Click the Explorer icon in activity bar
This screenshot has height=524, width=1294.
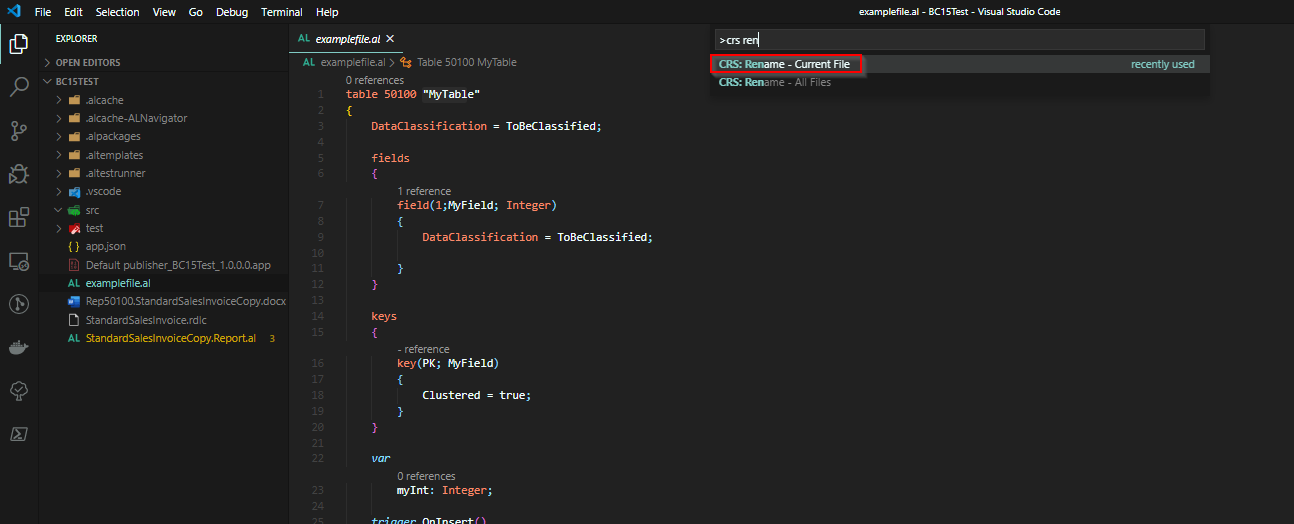pyautogui.click(x=18, y=44)
